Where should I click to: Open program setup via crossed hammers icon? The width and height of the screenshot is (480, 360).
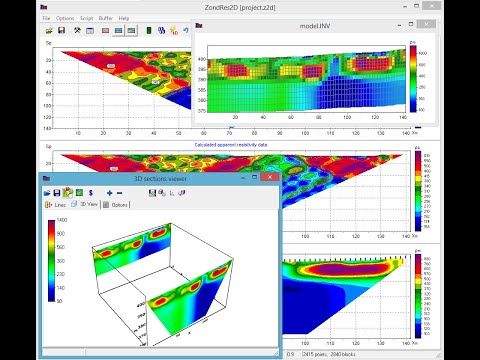77,31
